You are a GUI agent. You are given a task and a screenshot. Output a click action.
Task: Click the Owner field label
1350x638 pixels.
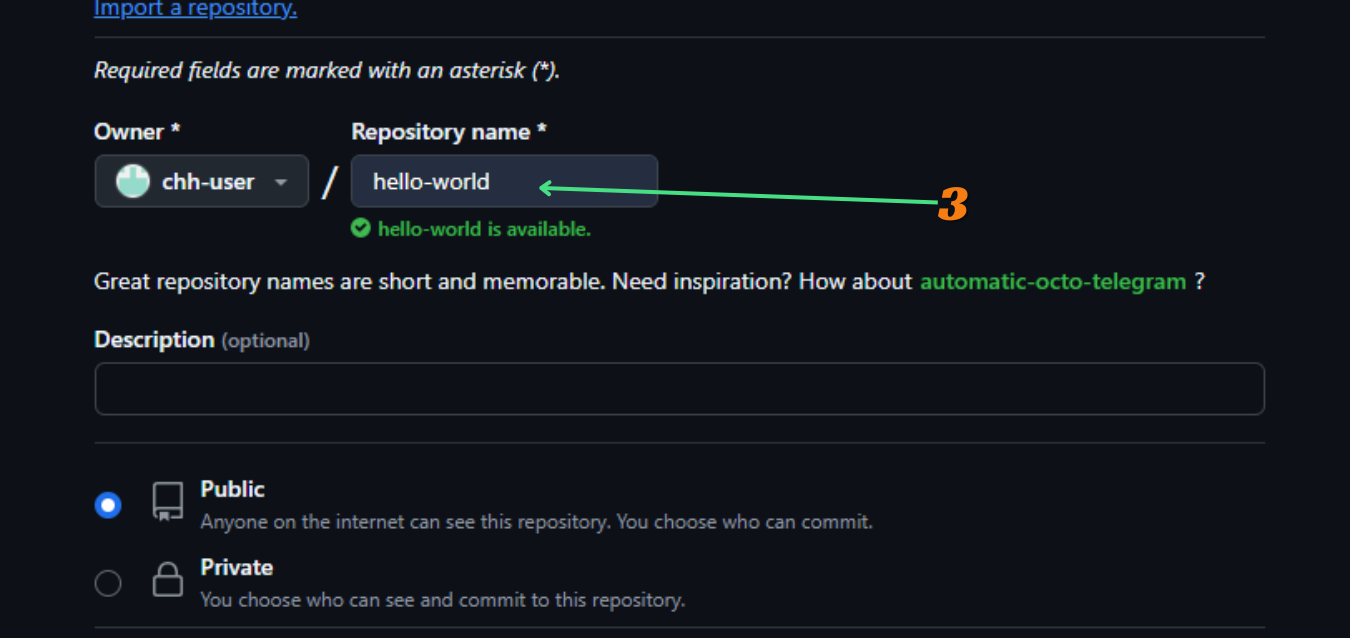pos(136,132)
